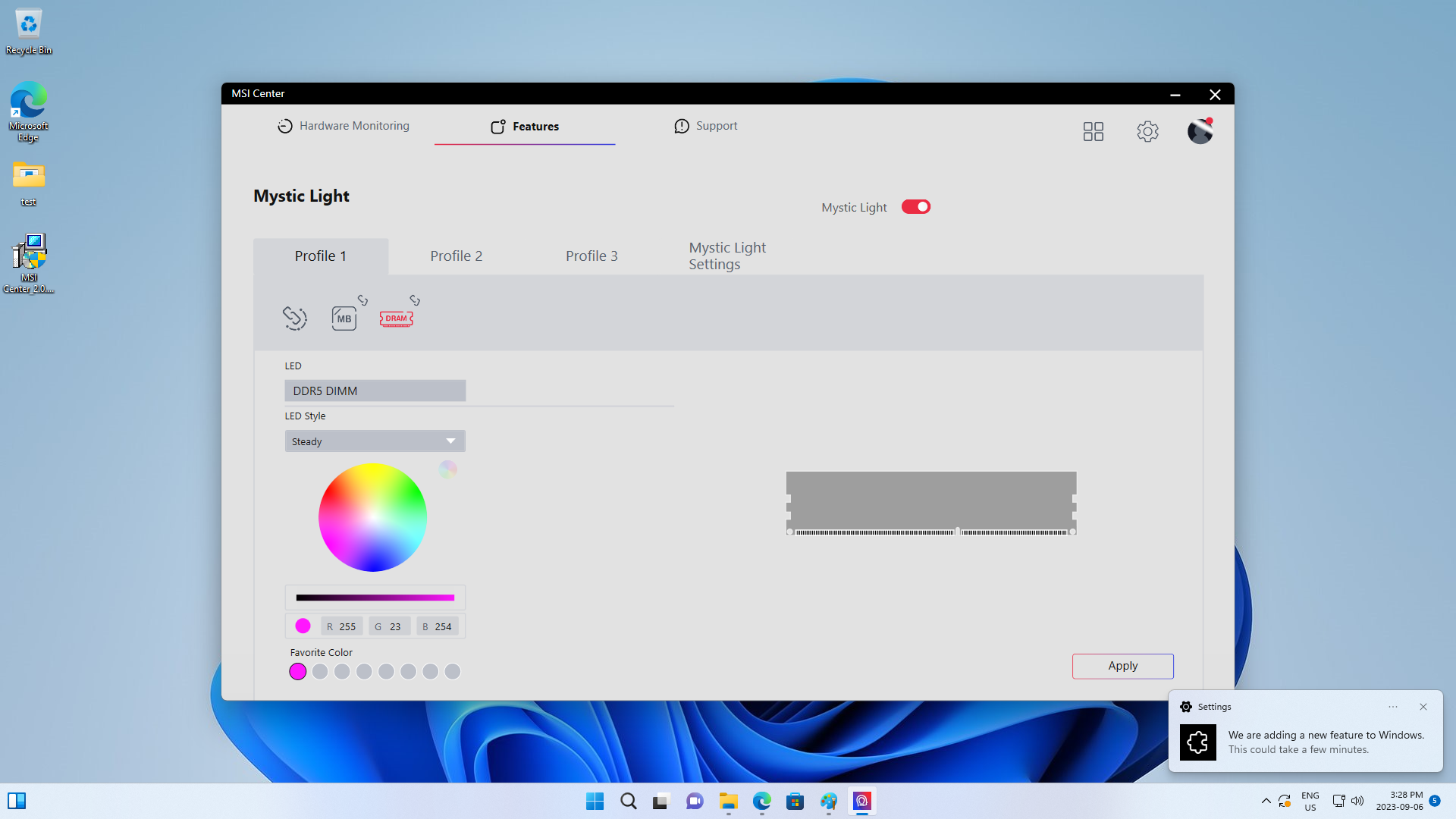Click the current magenta color preview
Screen dimensions: 1456x819
[x=303, y=626]
